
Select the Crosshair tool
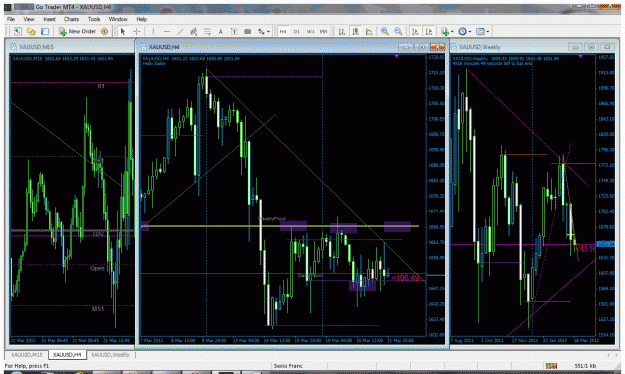(x=136, y=31)
